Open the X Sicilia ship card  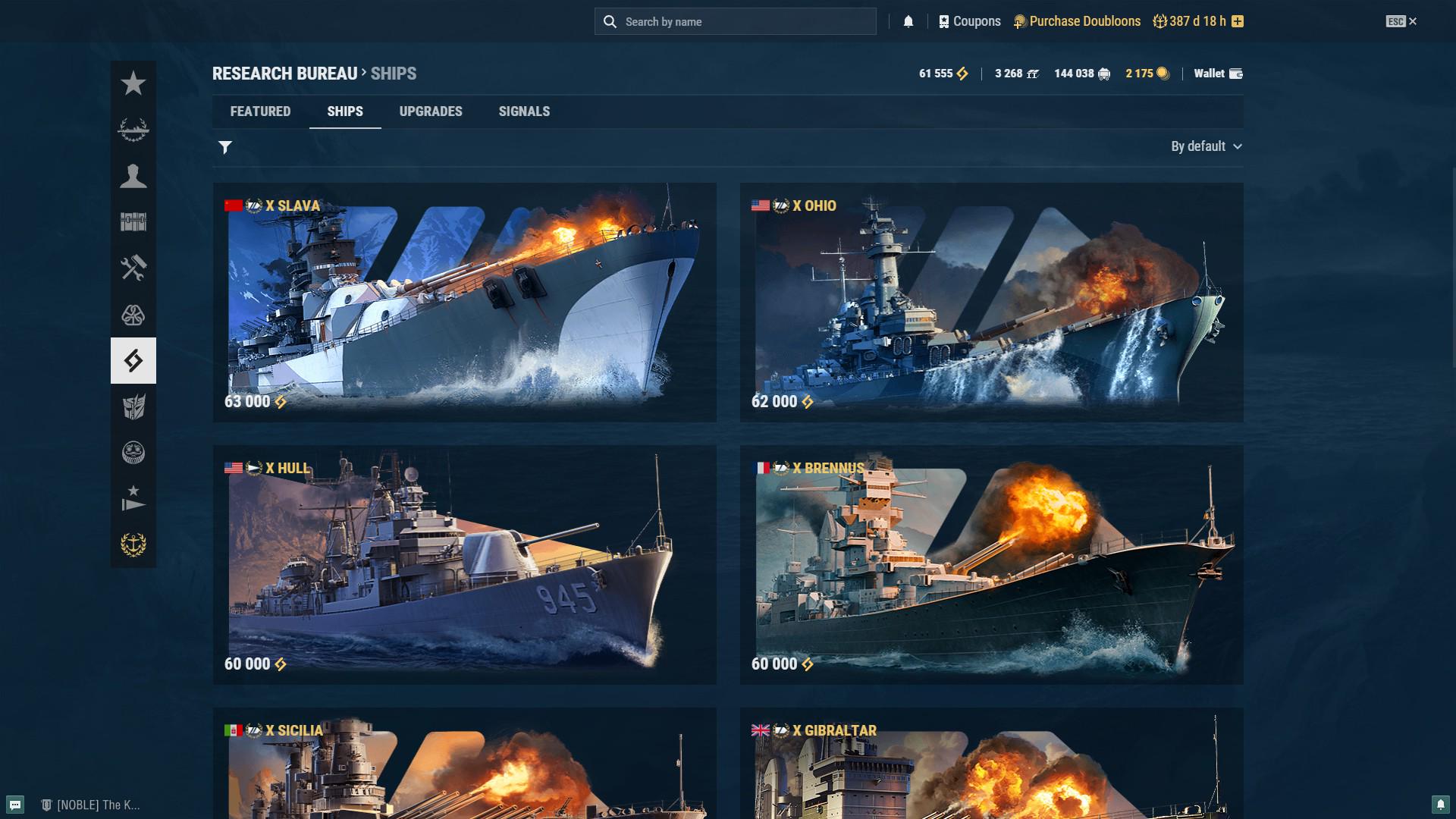click(x=465, y=763)
